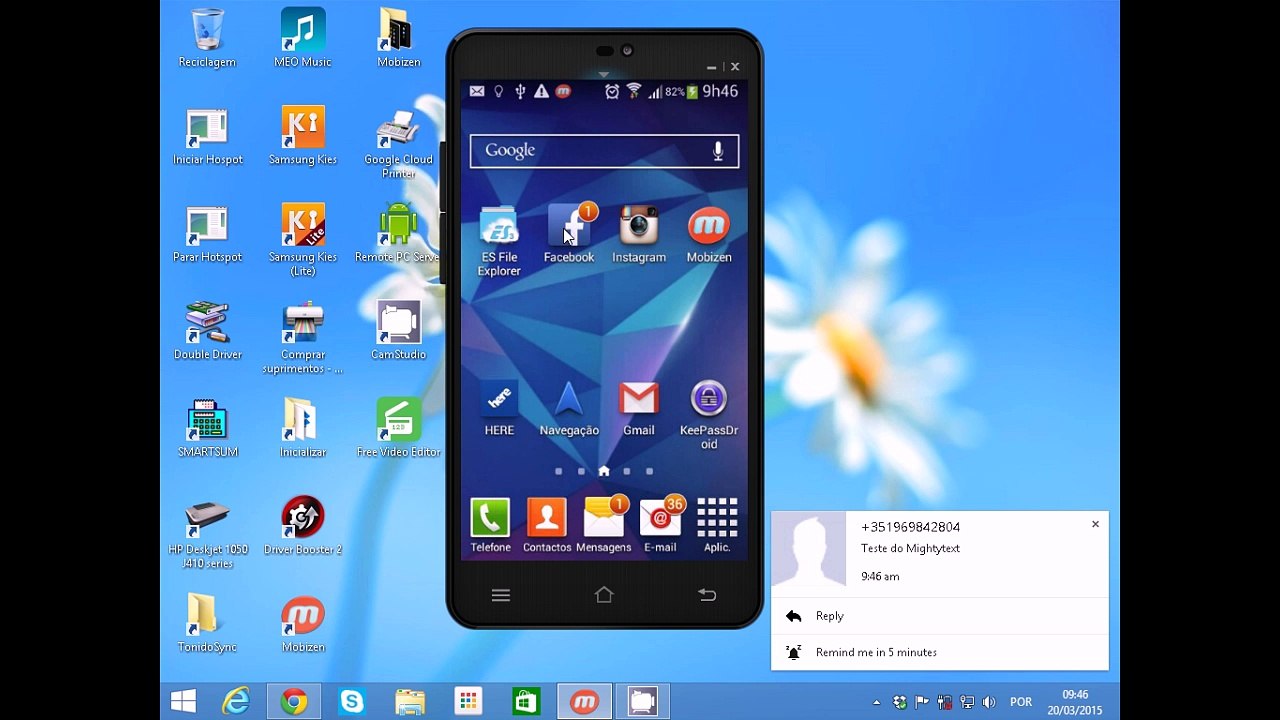Switch to CamStudio in the taskbar
This screenshot has height=720, width=1280.
tap(643, 702)
